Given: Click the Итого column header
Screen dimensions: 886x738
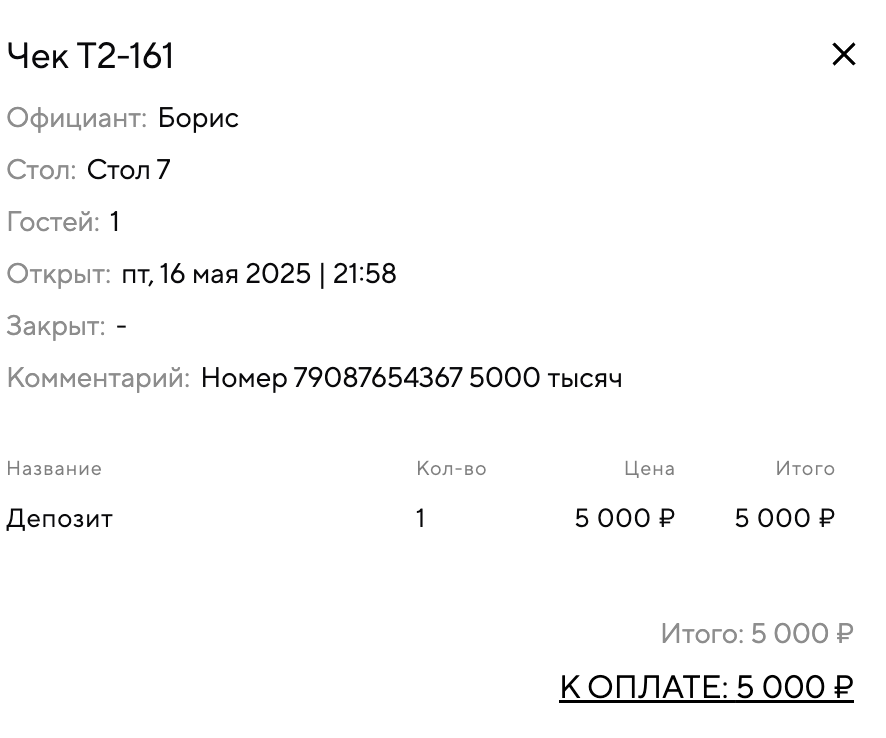Looking at the screenshot, I should click(805, 468).
